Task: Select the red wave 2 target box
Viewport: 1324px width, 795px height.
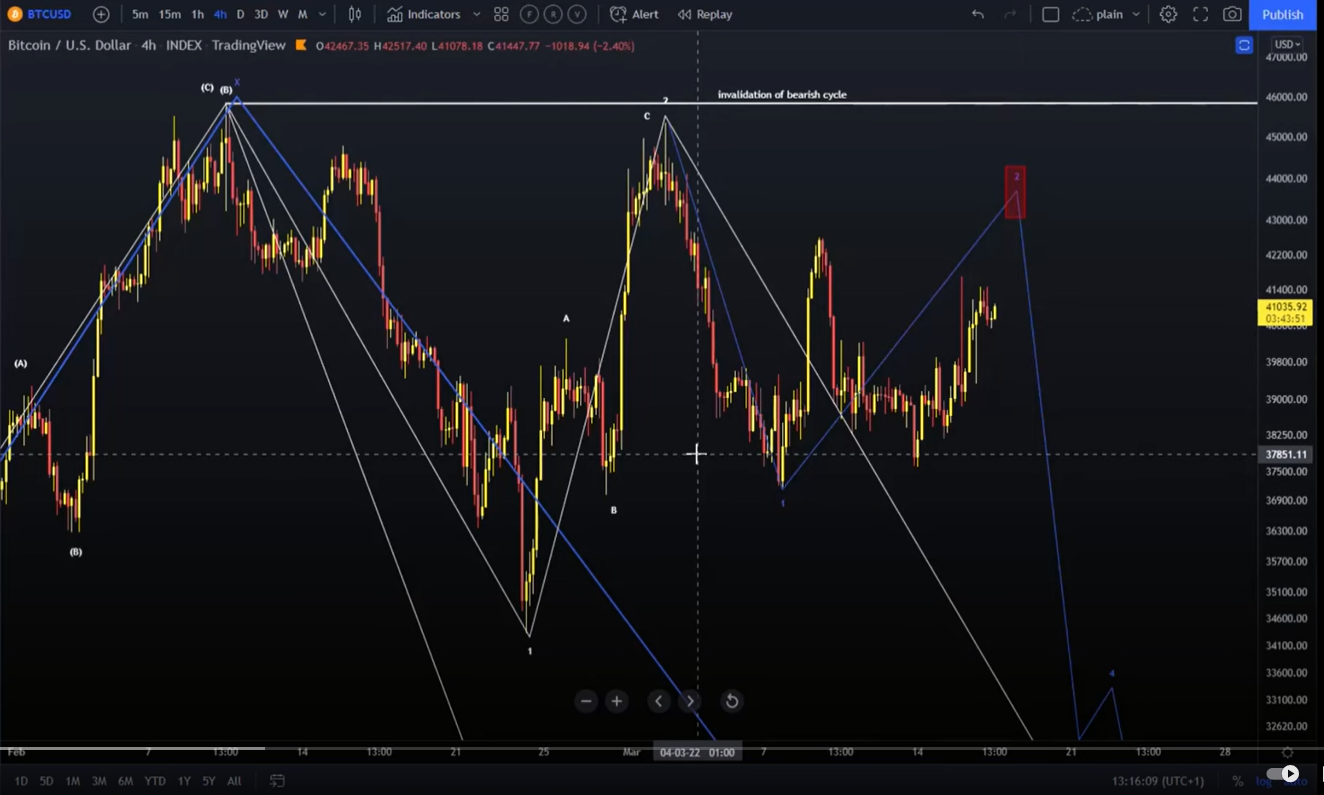Action: coord(1015,192)
